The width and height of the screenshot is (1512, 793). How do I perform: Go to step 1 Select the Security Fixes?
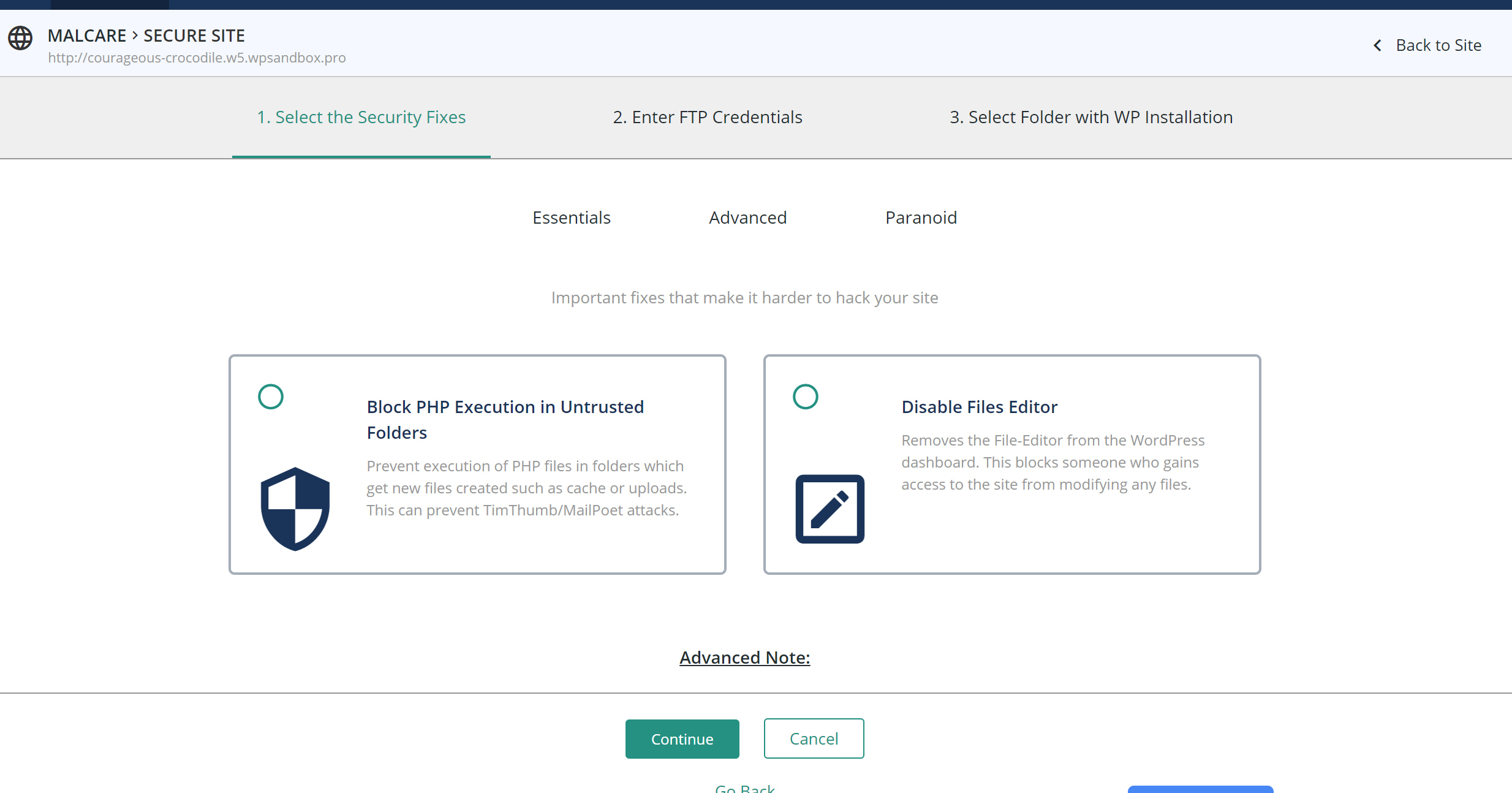tap(361, 117)
